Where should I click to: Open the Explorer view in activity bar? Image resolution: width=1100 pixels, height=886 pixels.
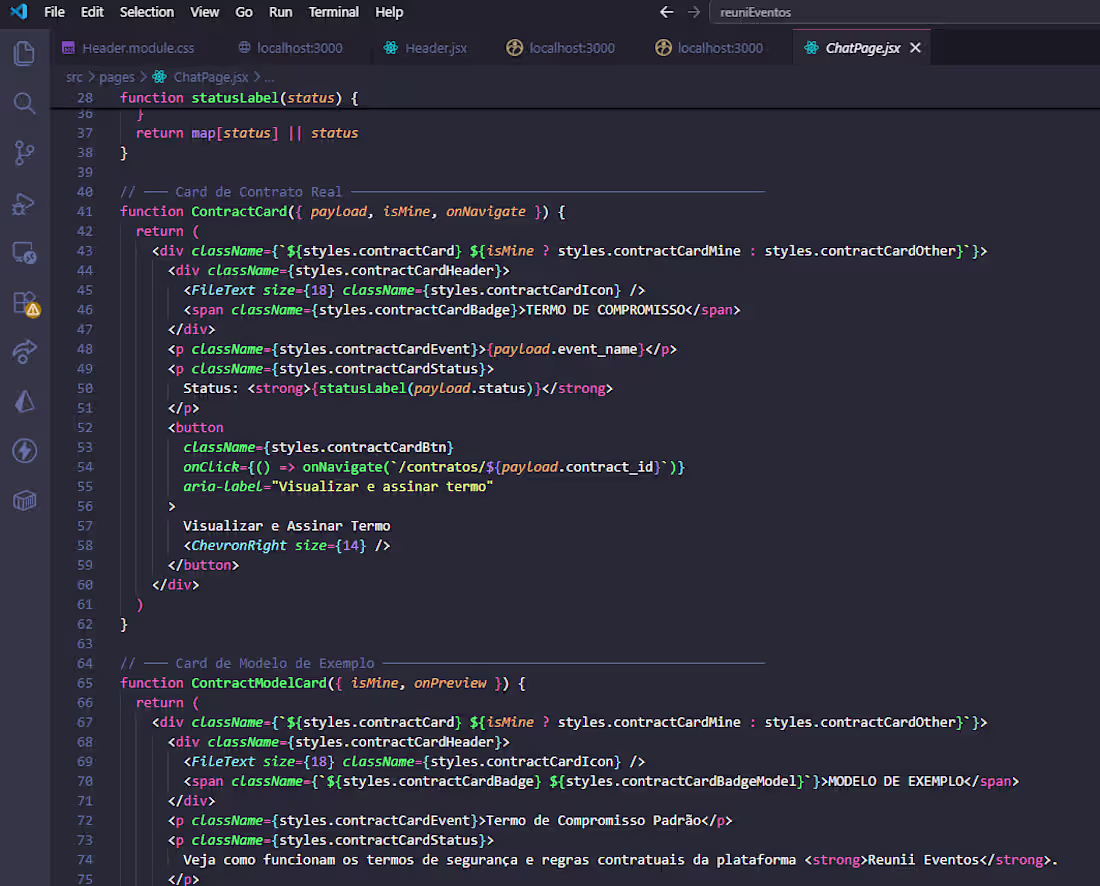coord(25,54)
